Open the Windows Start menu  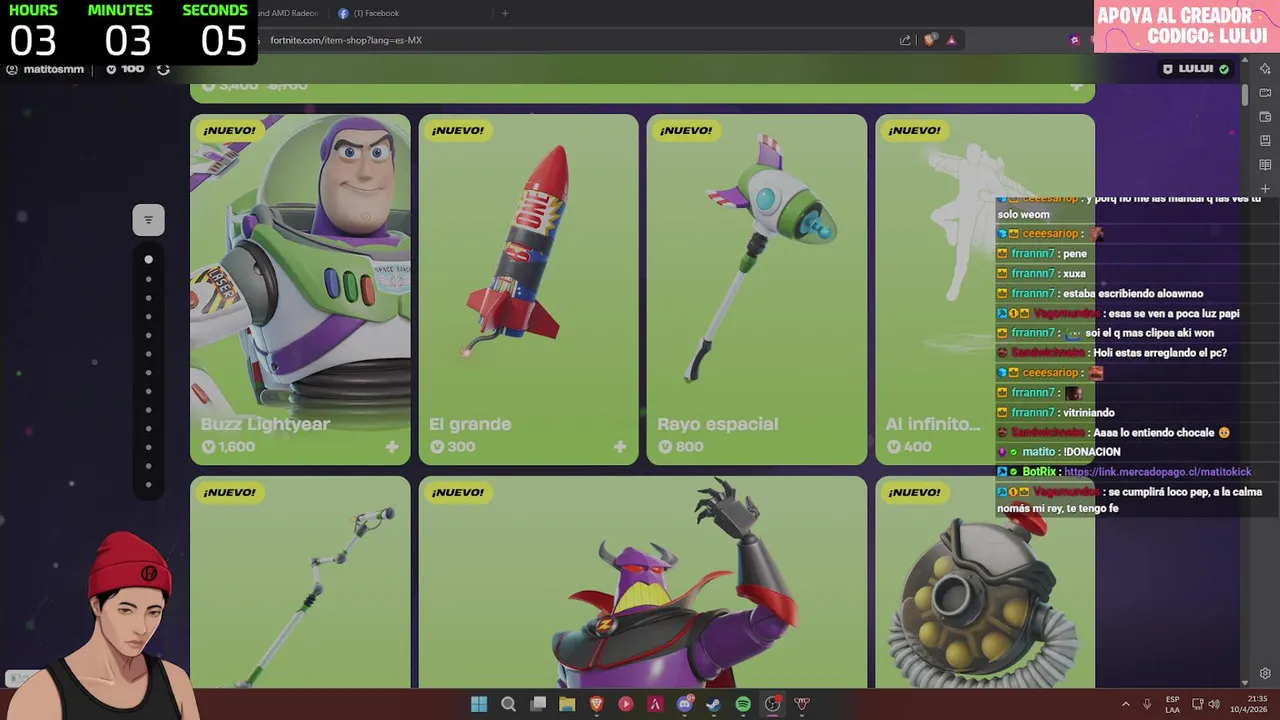(x=479, y=704)
